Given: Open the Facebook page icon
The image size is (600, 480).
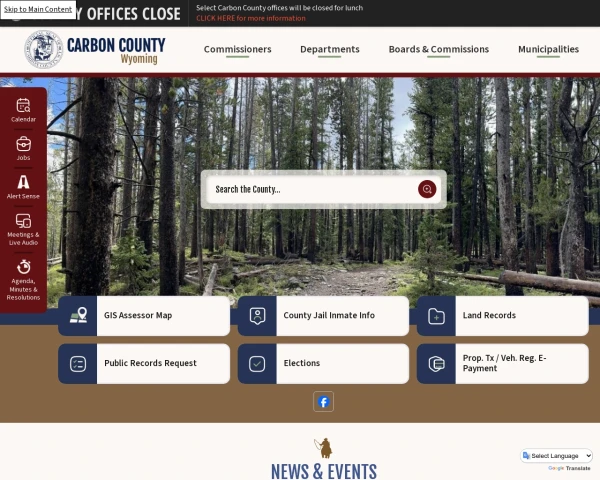Looking at the screenshot, I should (x=323, y=402).
